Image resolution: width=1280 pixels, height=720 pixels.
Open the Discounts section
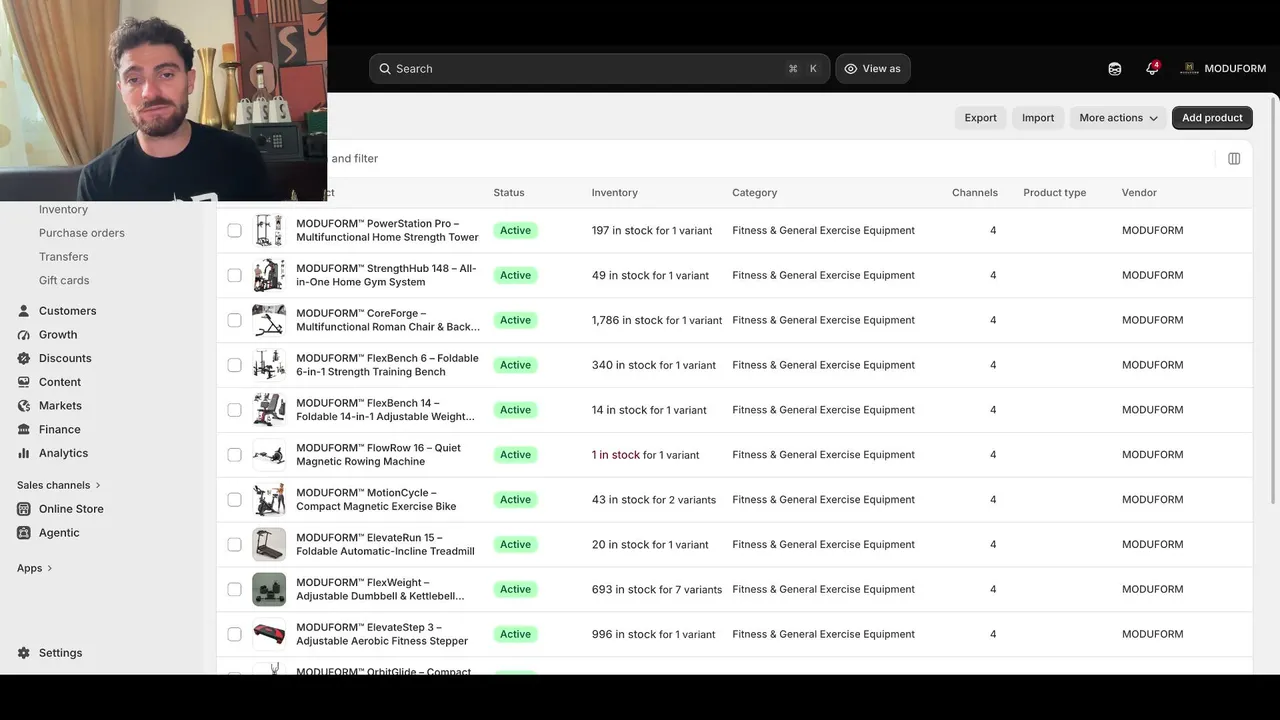point(65,358)
